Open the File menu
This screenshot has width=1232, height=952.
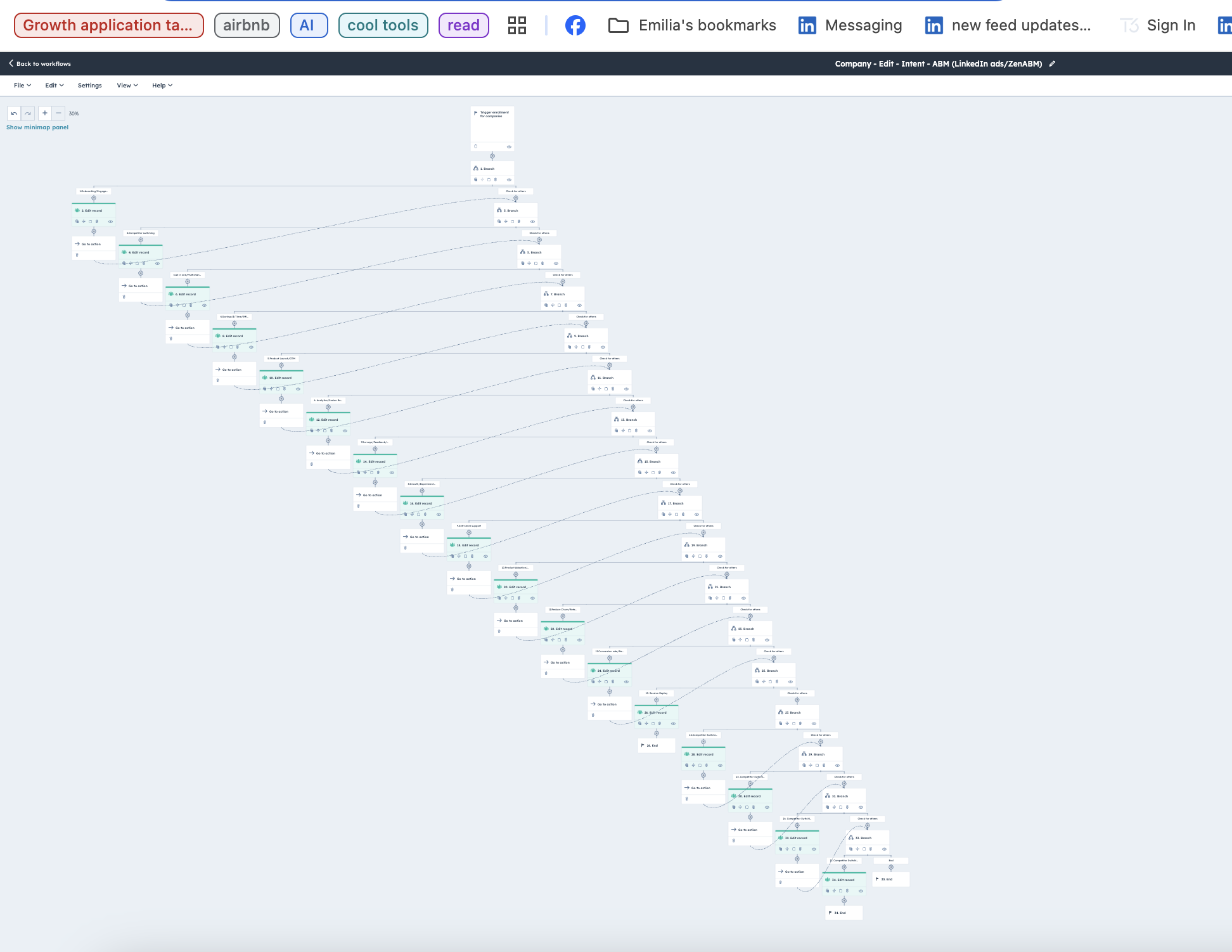22,85
